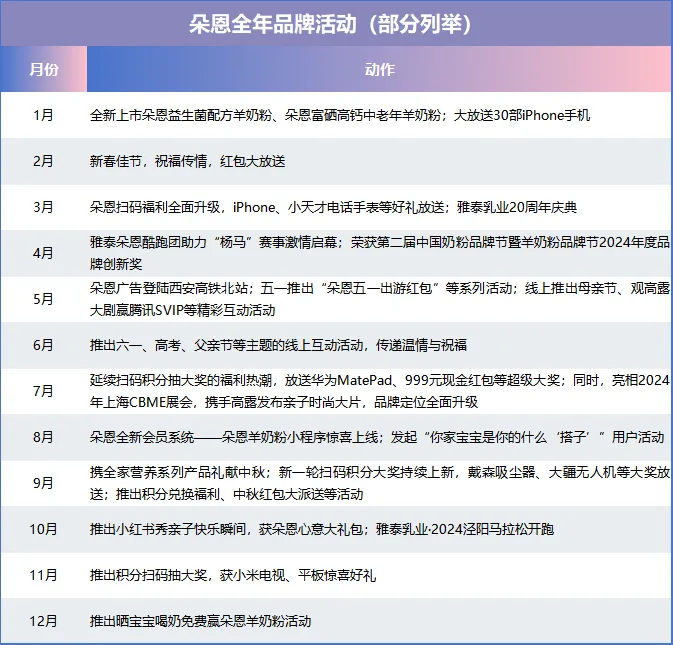Click the 11月 row label
673x645 pixels.
pos(44,575)
